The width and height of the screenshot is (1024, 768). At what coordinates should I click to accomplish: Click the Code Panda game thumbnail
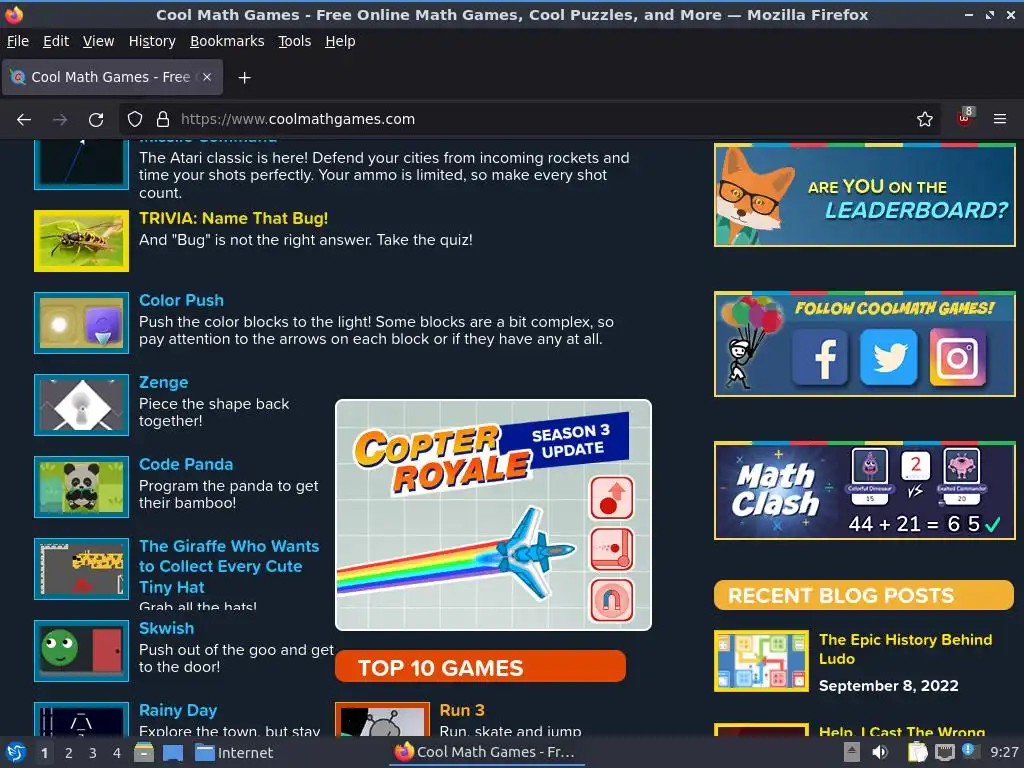click(x=82, y=487)
